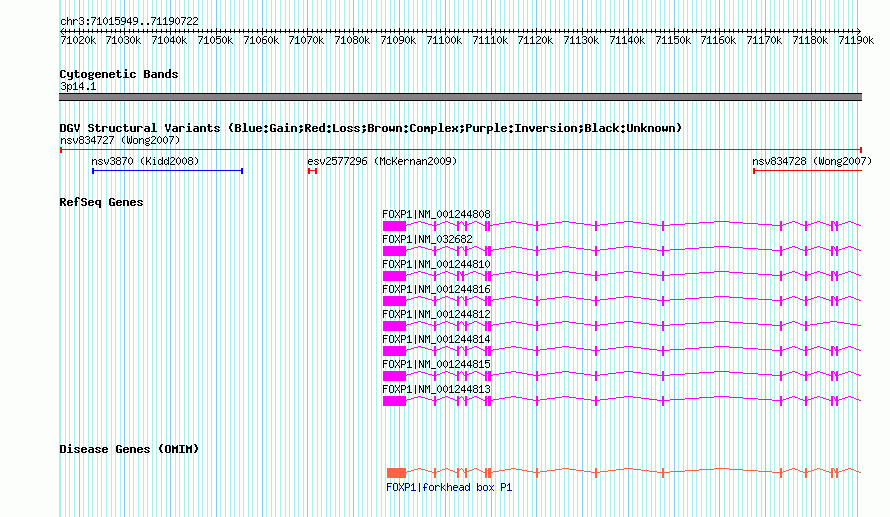This screenshot has height=517, width=890.
Task: Click the nsv834728 (Wong2007) label
Action: (x=812, y=161)
